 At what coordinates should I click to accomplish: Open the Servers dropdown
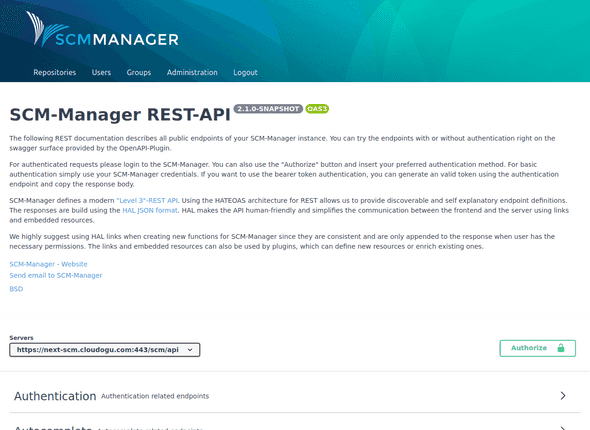(x=105, y=350)
